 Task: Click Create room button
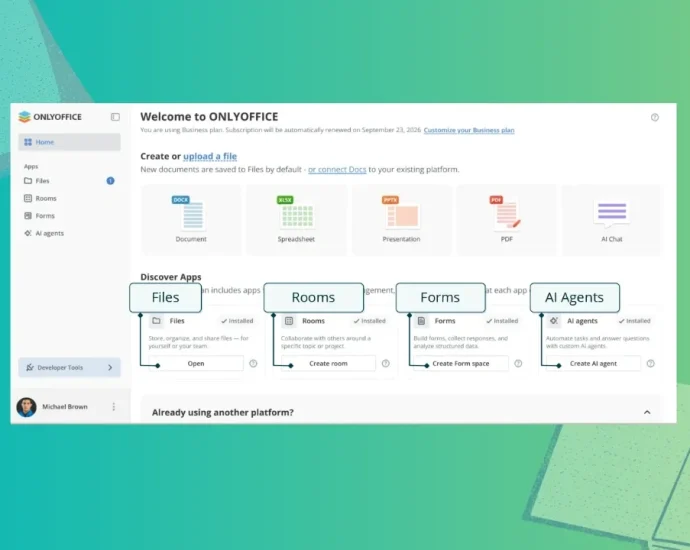click(x=328, y=363)
